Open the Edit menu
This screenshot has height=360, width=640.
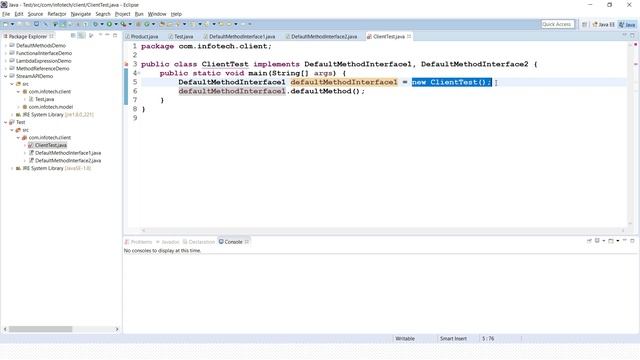(x=19, y=14)
